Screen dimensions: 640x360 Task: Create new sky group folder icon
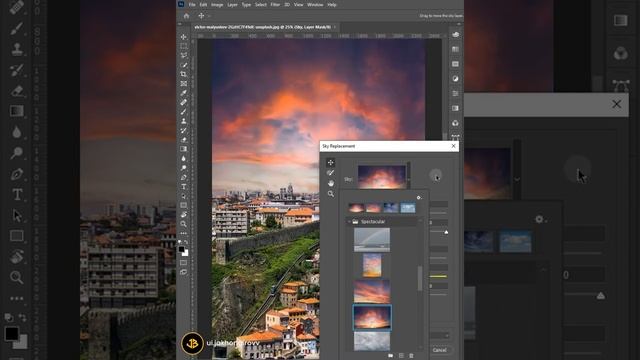pyautogui.click(x=391, y=356)
